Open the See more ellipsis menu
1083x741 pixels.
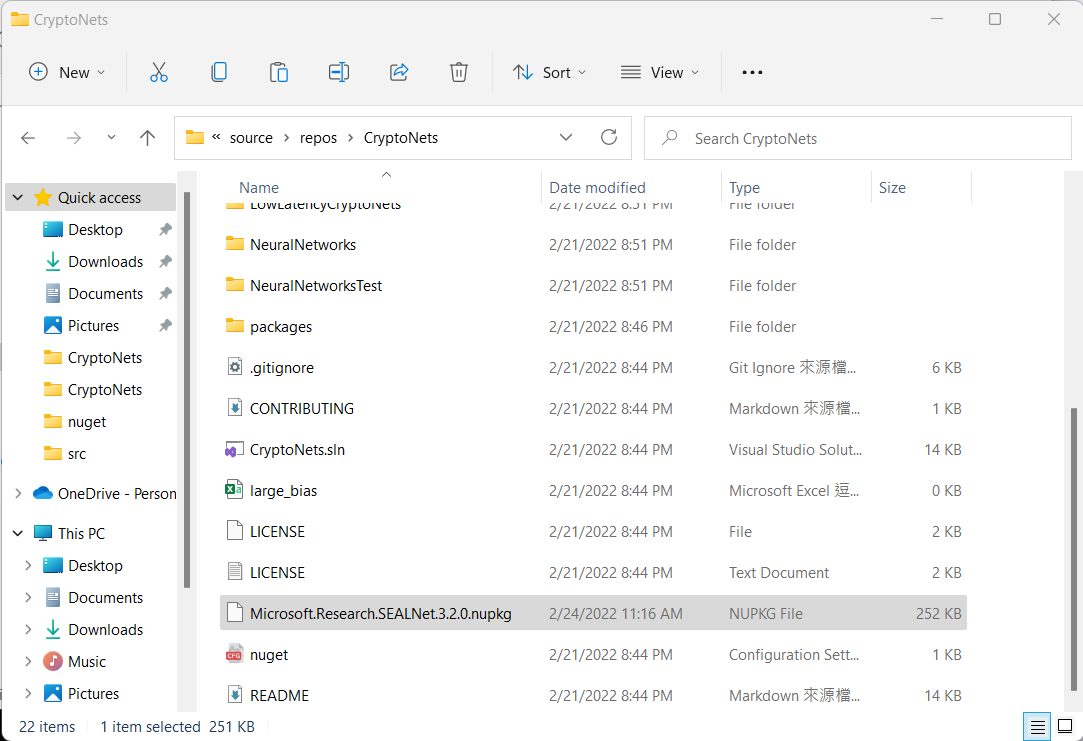(752, 72)
